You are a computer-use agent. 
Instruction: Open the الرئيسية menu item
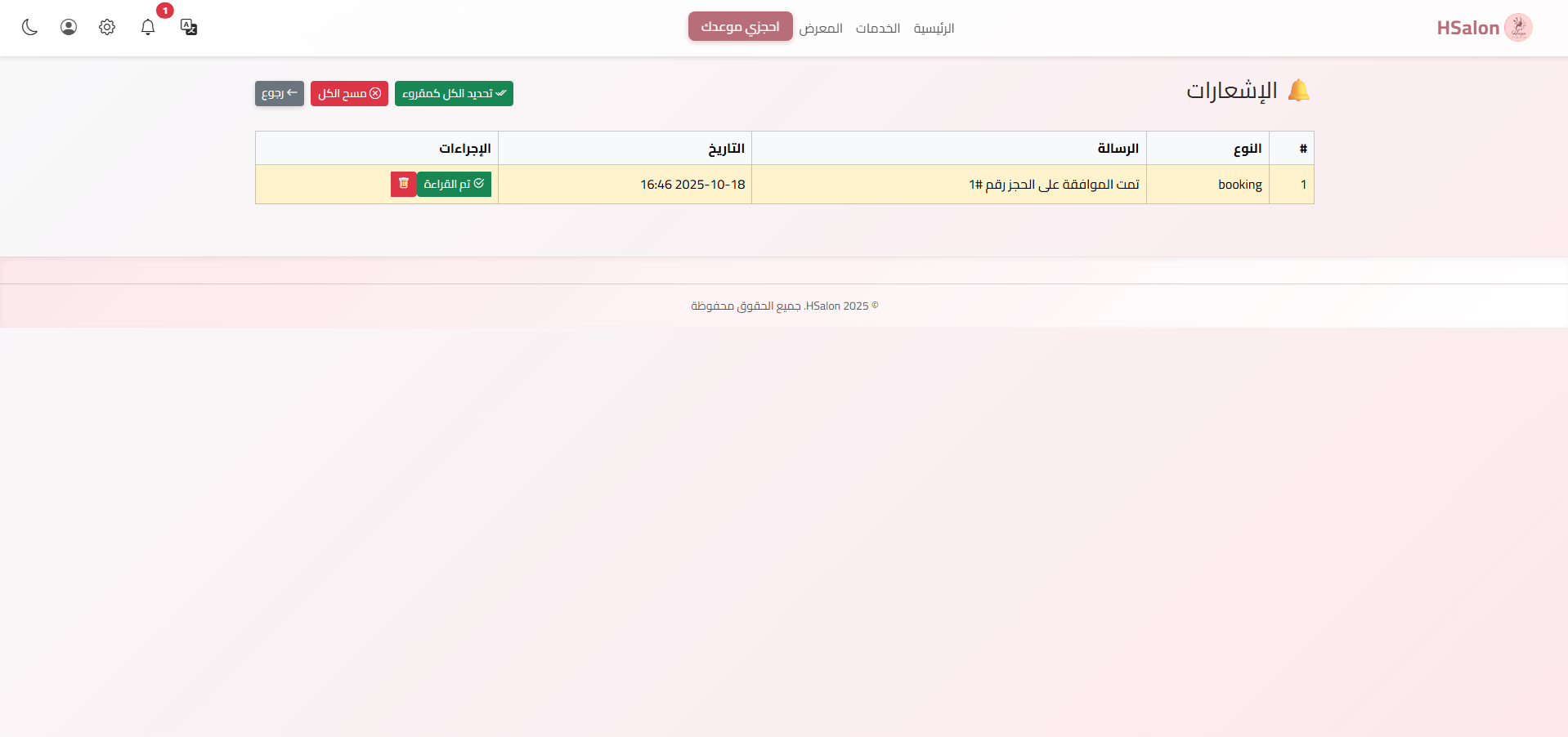[934, 28]
